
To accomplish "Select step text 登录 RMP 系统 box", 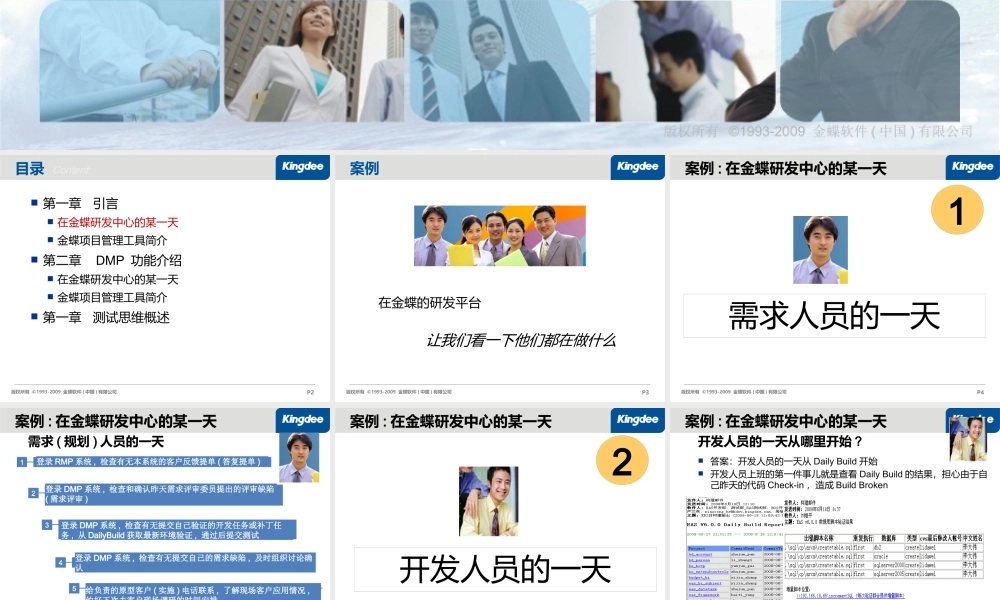I will tap(152, 462).
